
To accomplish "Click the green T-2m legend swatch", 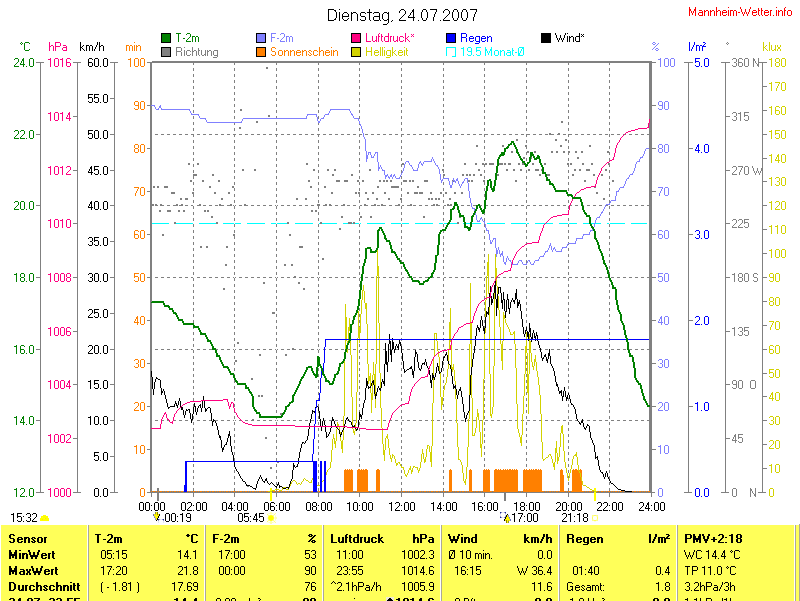I will [x=166, y=38].
